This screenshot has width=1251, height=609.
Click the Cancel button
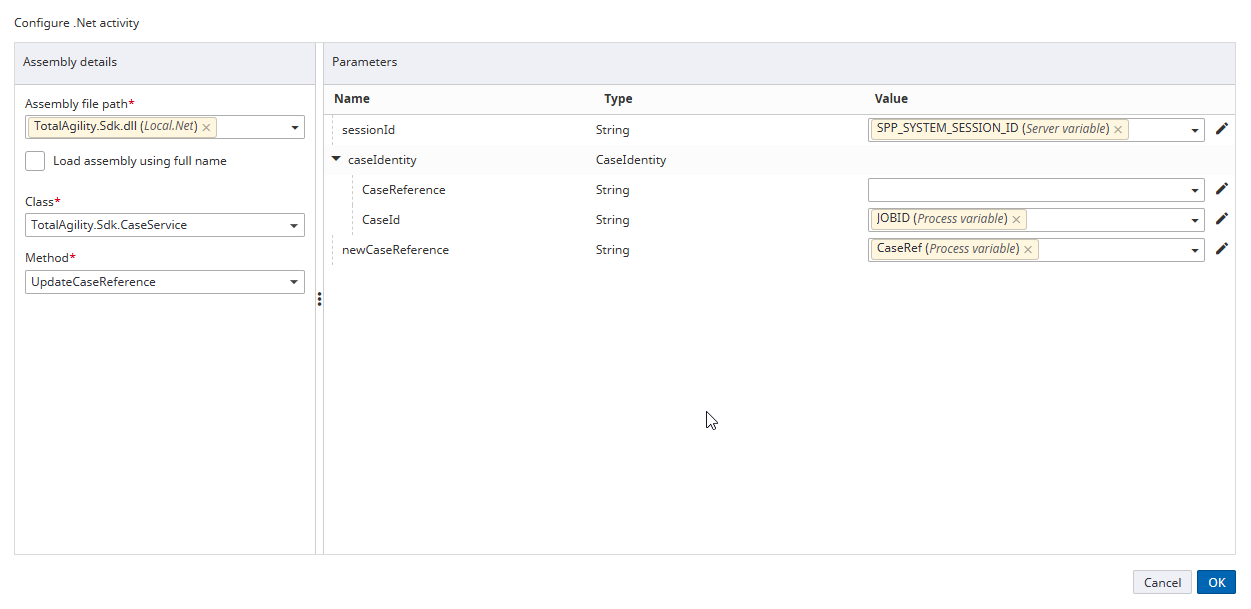[x=1162, y=581]
